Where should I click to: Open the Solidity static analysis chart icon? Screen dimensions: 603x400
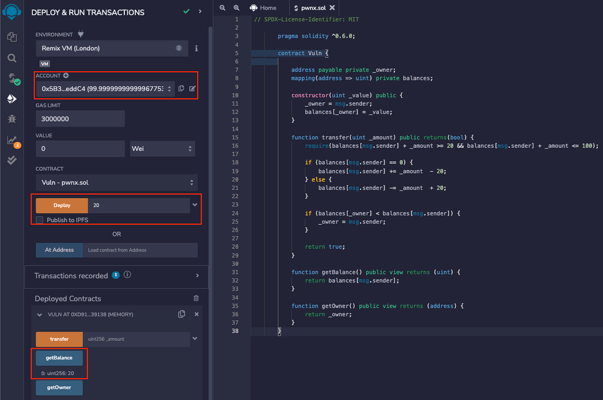point(12,140)
